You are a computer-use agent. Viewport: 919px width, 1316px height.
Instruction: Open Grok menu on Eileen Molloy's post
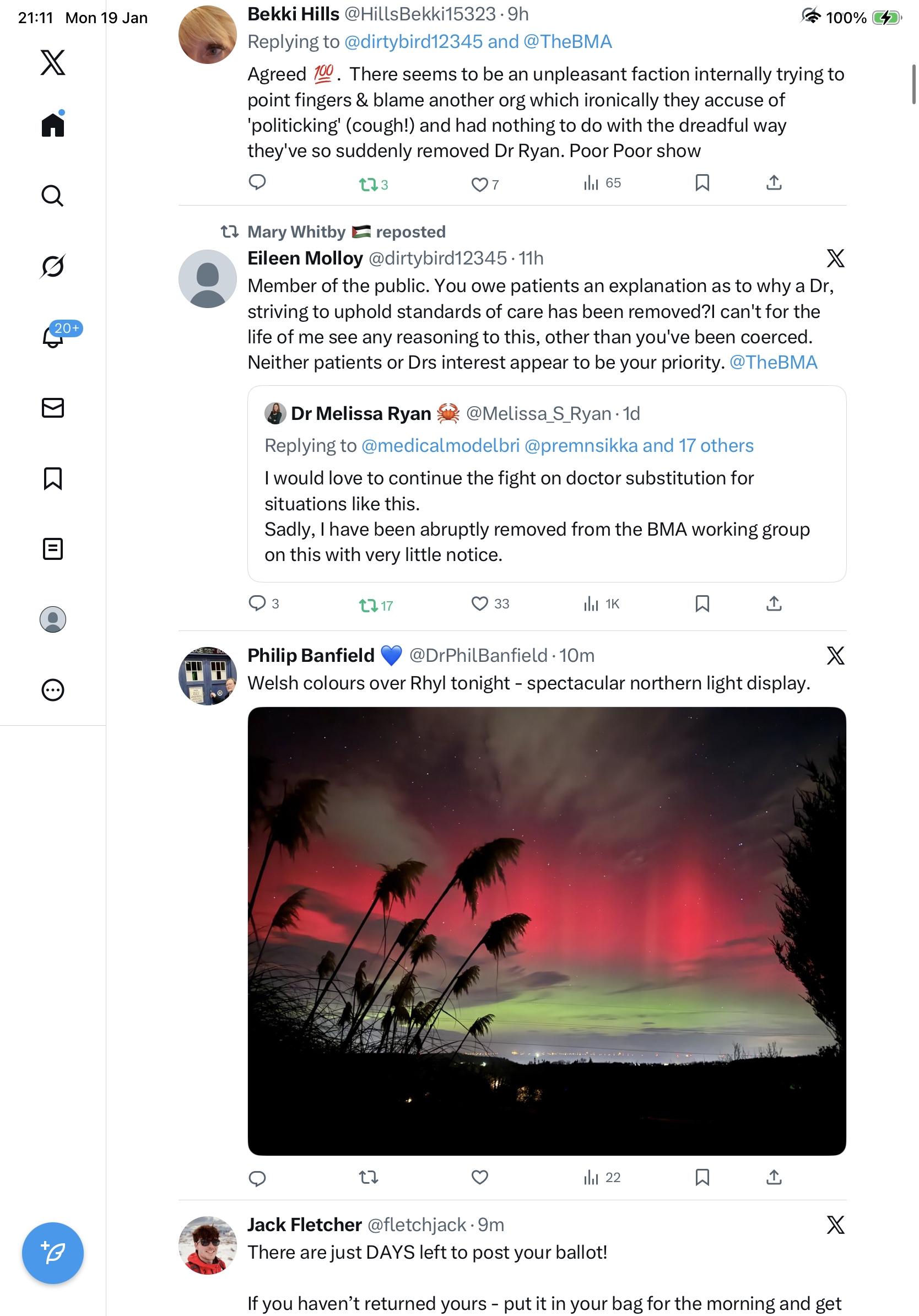[x=835, y=258]
